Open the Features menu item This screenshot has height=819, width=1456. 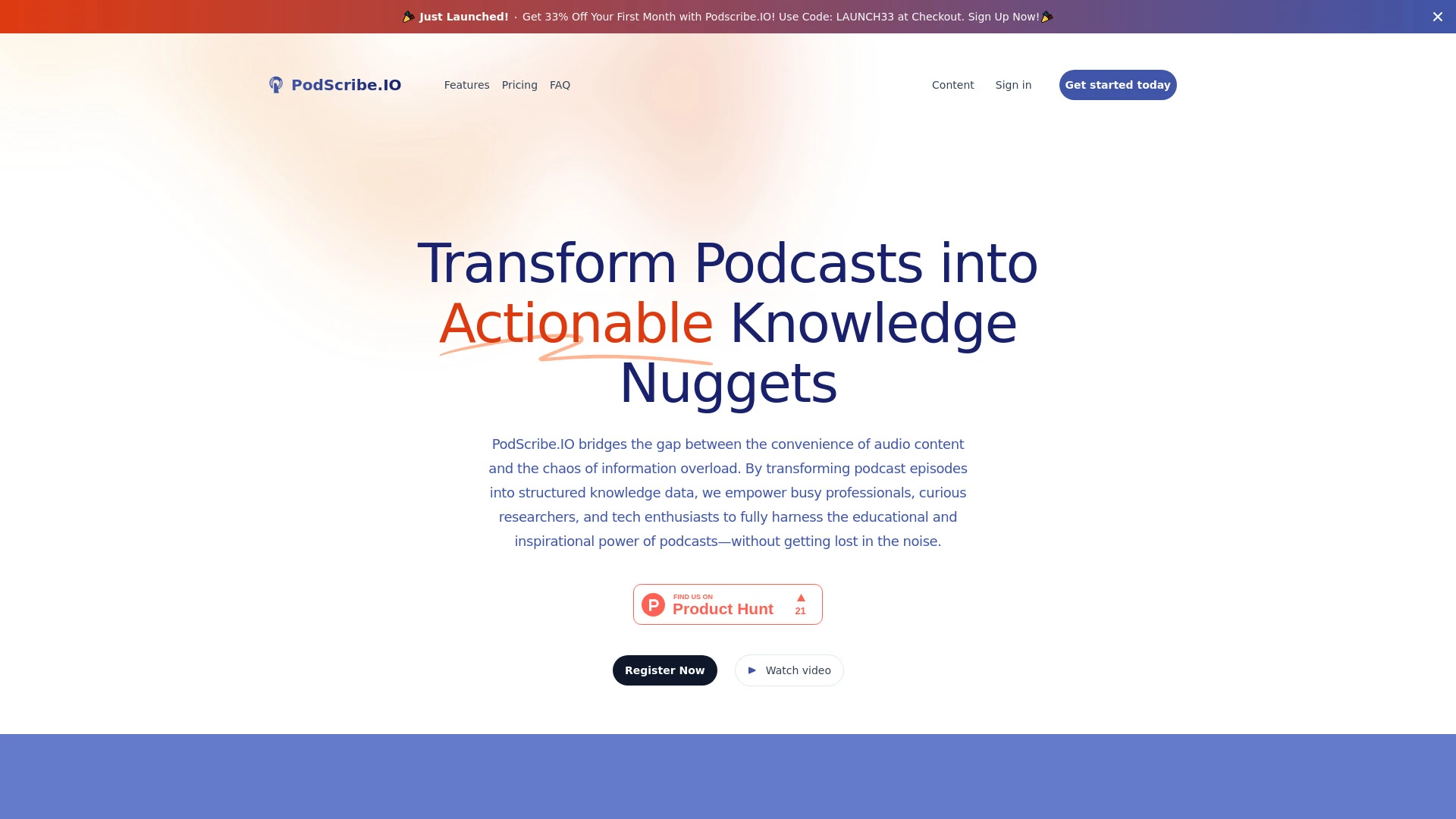(466, 84)
